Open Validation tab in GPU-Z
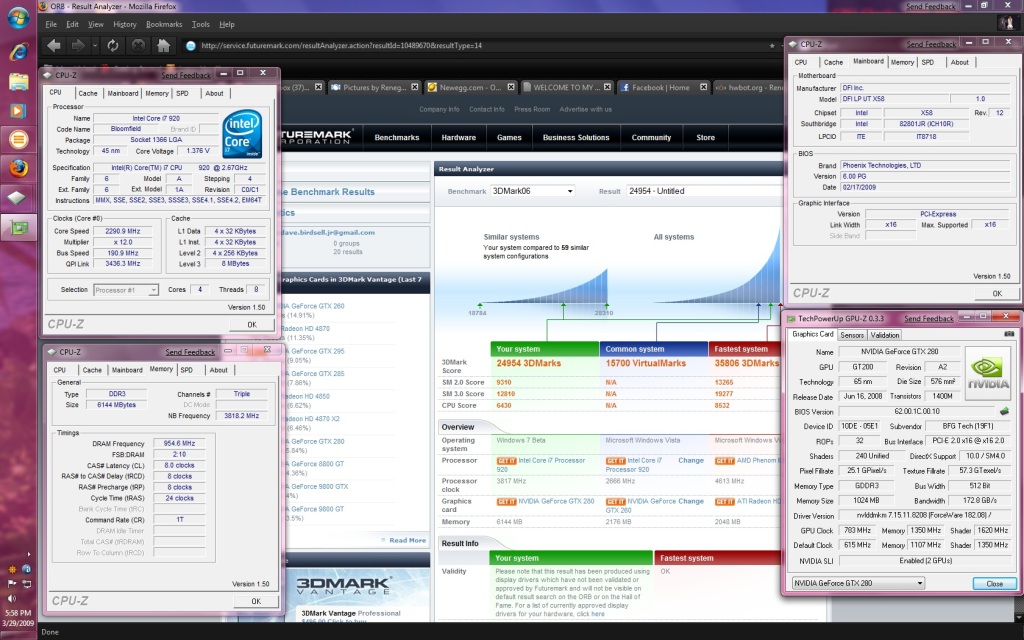This screenshot has height=640, width=1024. point(885,335)
